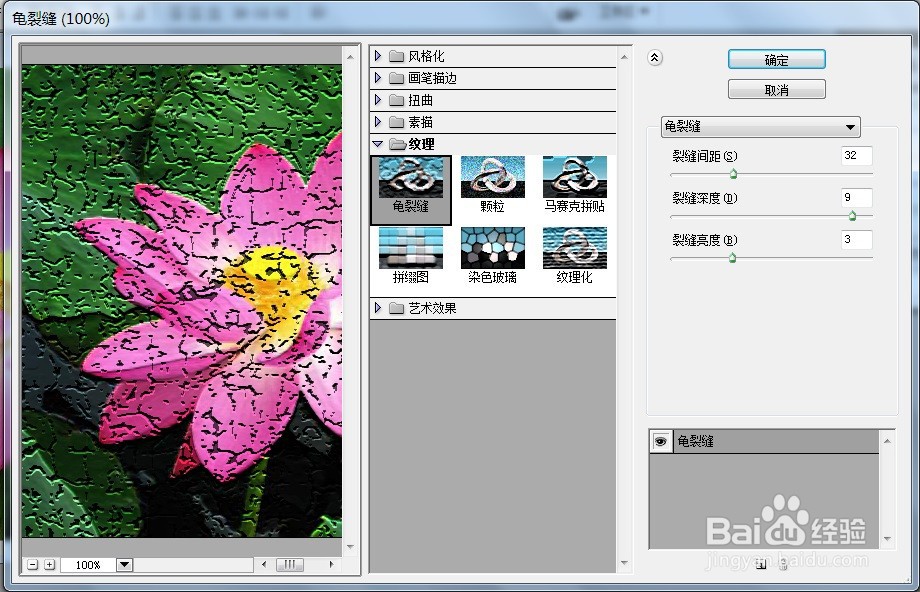The image size is (920, 592).
Task: Click the 画笔描边 folder icon
Action: pyautogui.click(x=397, y=78)
